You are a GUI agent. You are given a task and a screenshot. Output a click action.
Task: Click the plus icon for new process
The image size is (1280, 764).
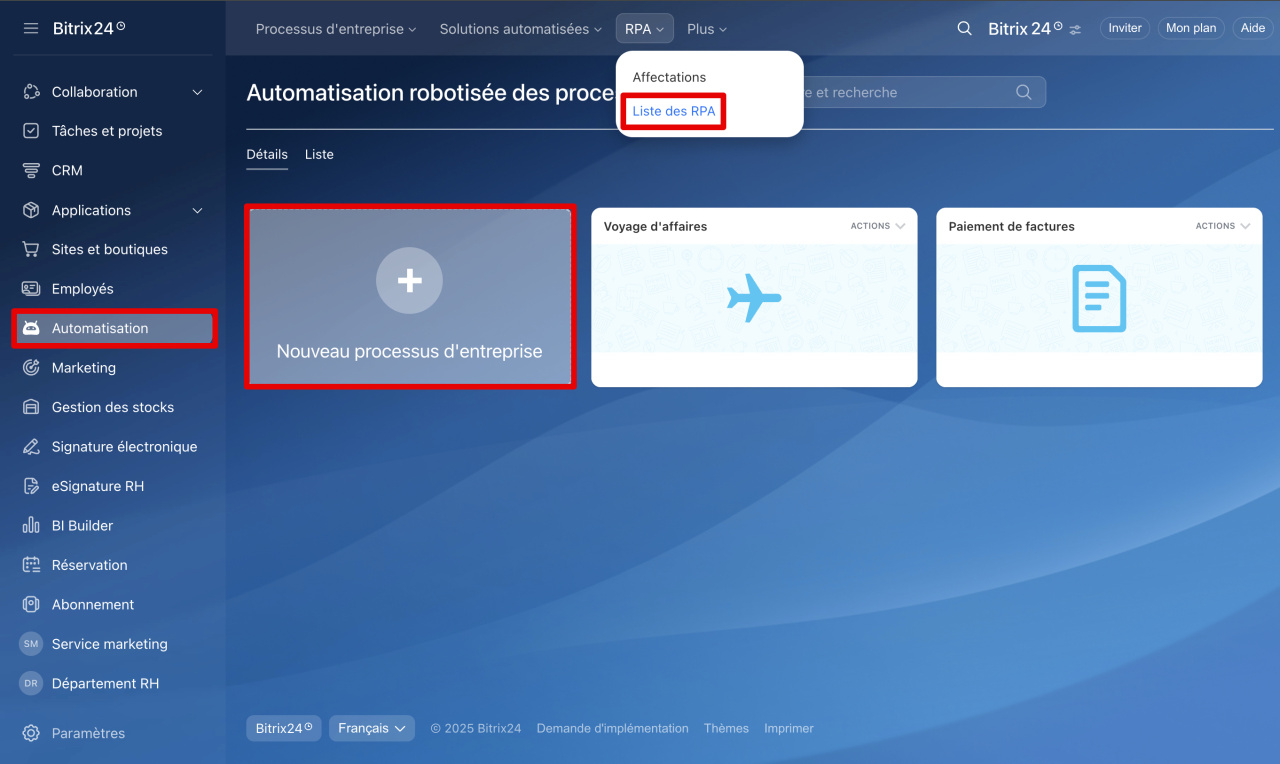point(409,281)
